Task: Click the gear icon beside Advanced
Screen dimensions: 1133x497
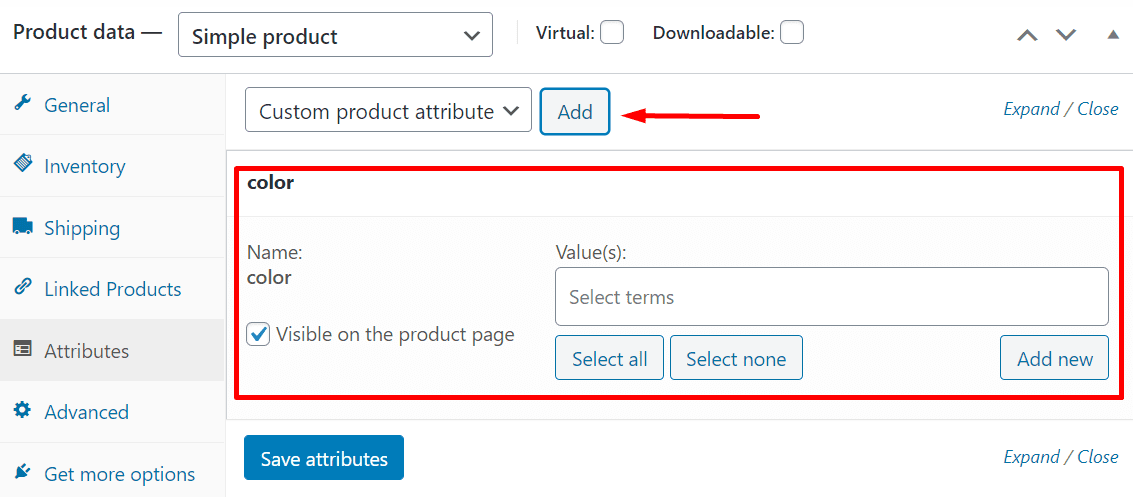Action: click(22, 410)
